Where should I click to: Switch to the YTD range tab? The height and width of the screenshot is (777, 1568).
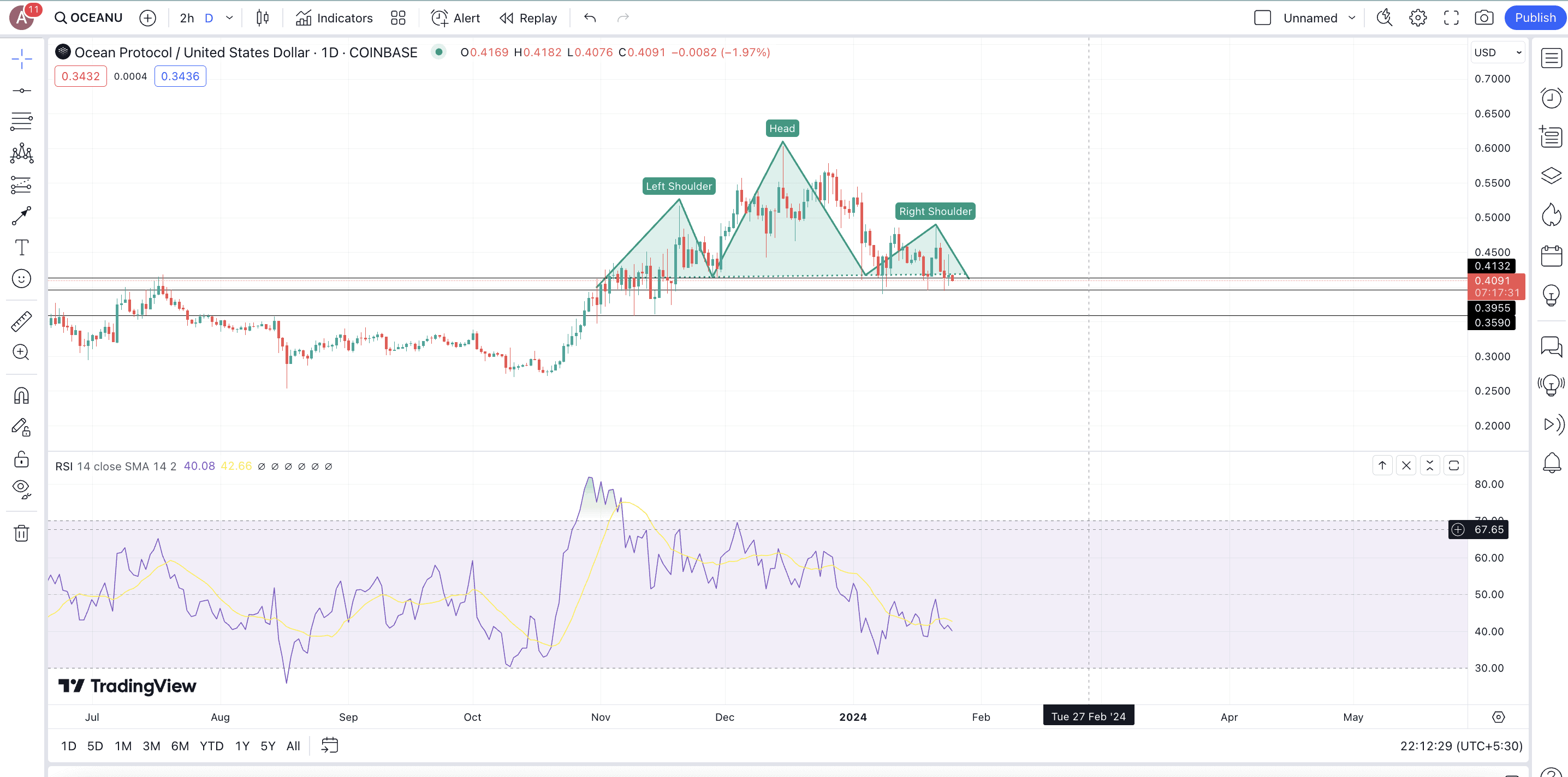tap(211, 746)
